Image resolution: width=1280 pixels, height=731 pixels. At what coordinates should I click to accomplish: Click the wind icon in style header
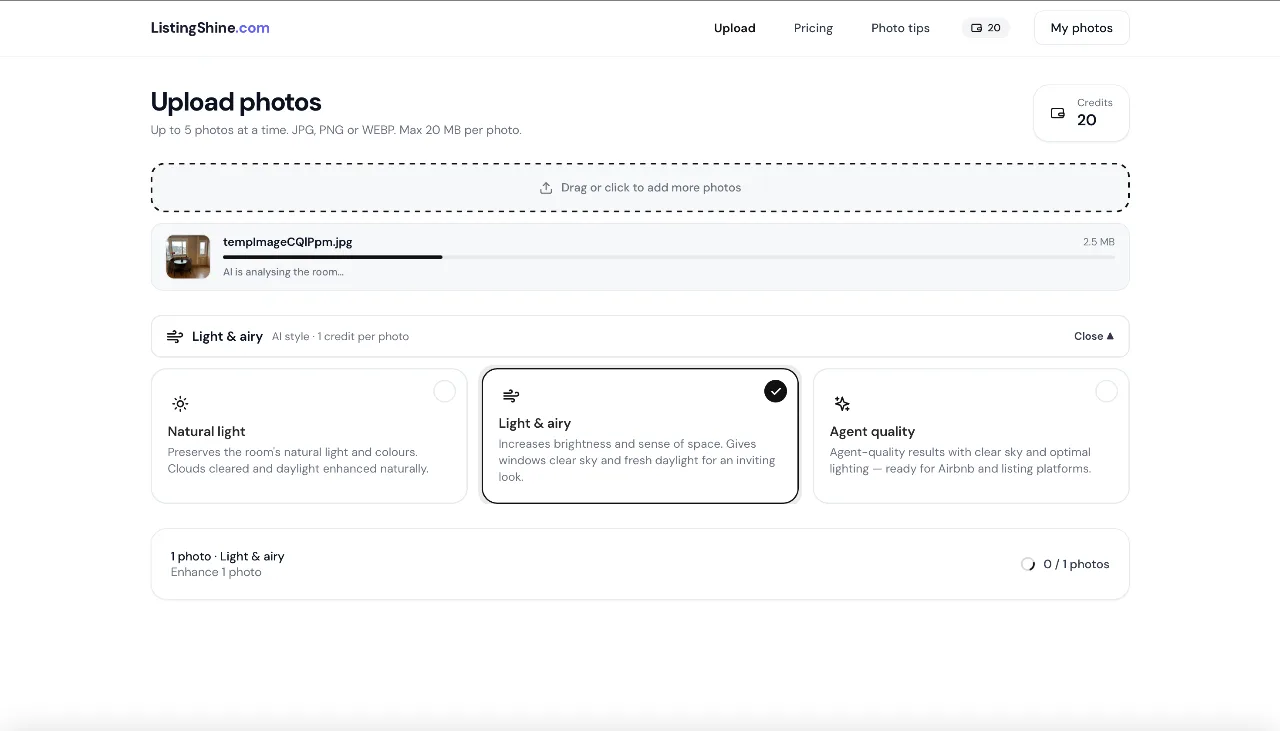175,336
